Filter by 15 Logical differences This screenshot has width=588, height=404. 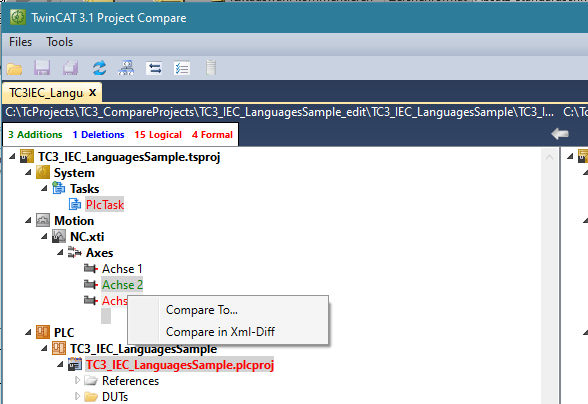(x=158, y=134)
